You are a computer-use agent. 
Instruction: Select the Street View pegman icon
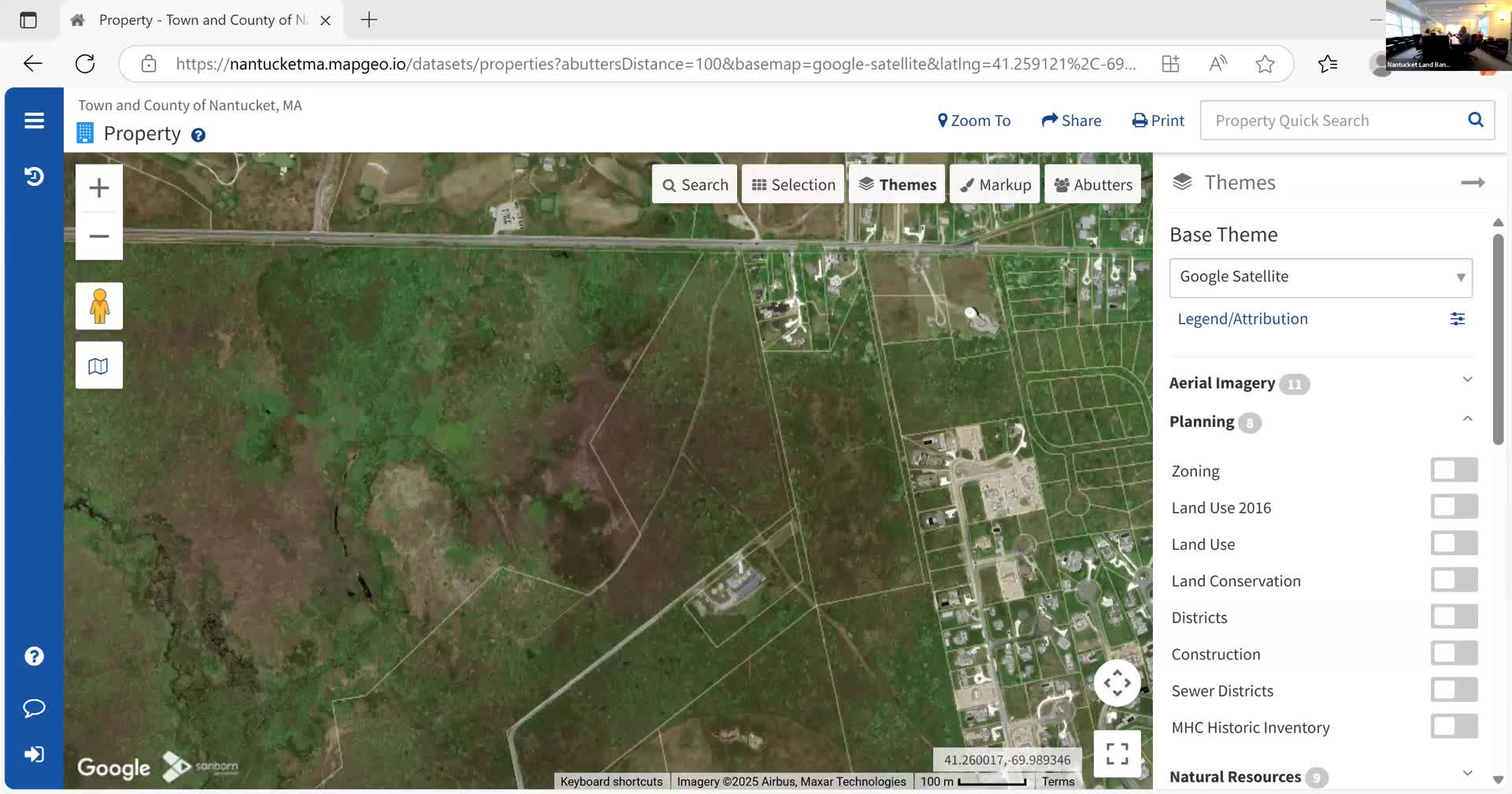click(99, 306)
